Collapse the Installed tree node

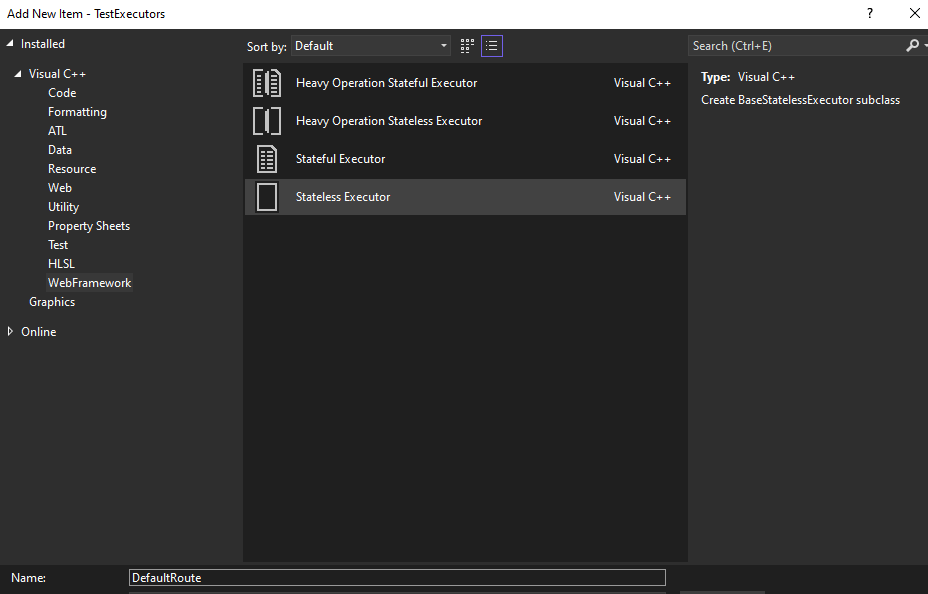pyautogui.click(x=9, y=44)
